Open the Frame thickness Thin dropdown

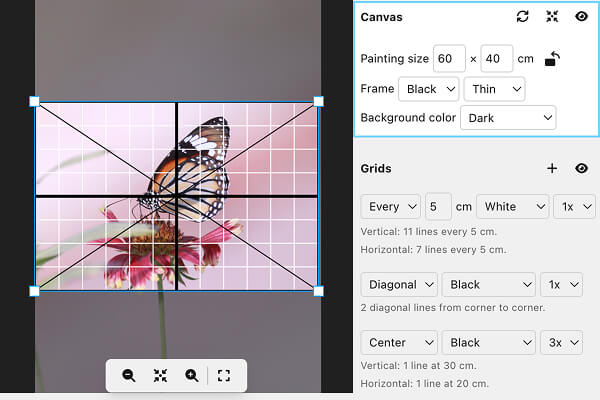(494, 89)
